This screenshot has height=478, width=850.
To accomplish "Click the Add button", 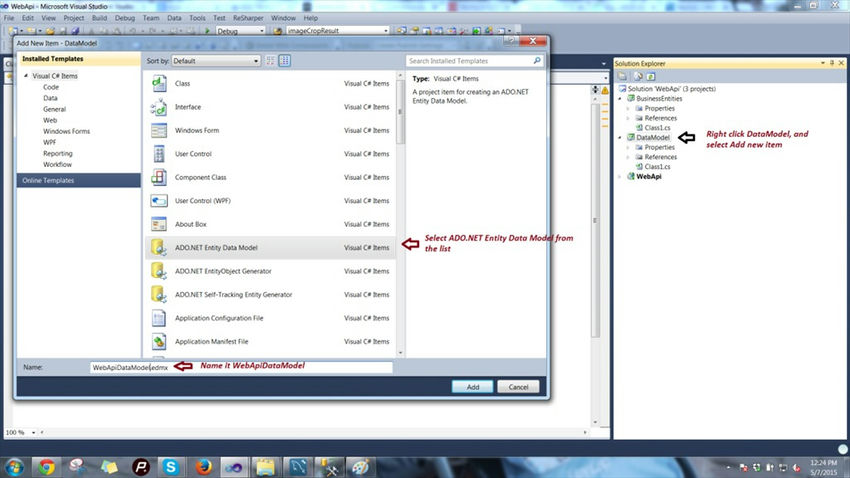I will point(473,387).
